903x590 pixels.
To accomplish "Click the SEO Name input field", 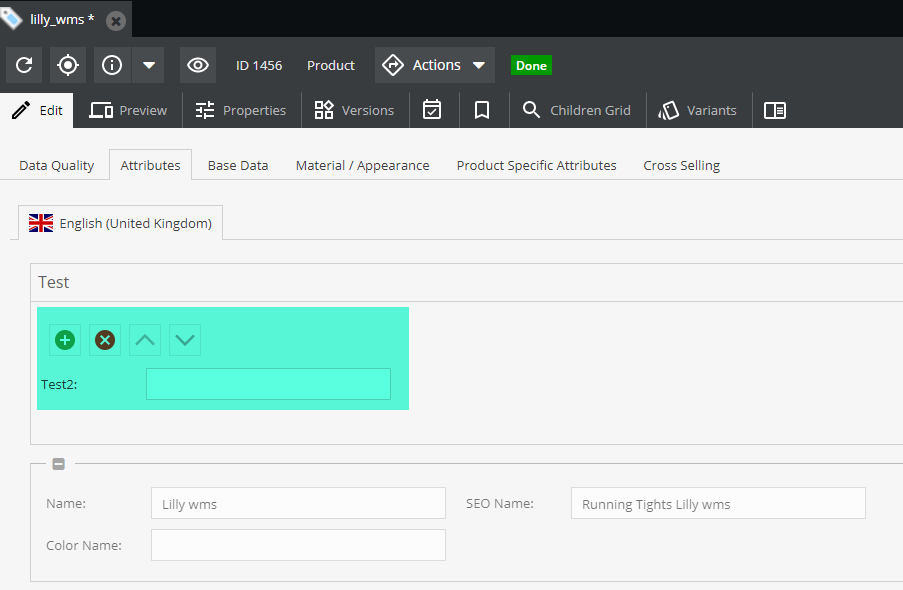I will point(718,504).
